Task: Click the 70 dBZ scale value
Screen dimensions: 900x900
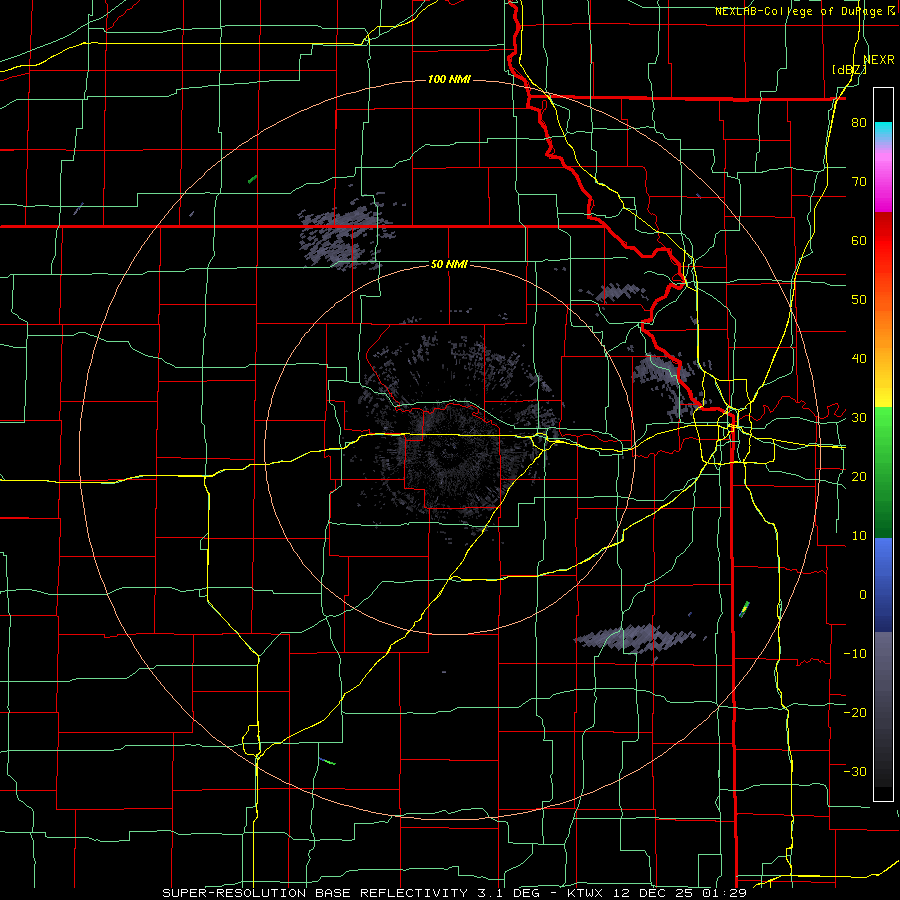Action: 859,182
